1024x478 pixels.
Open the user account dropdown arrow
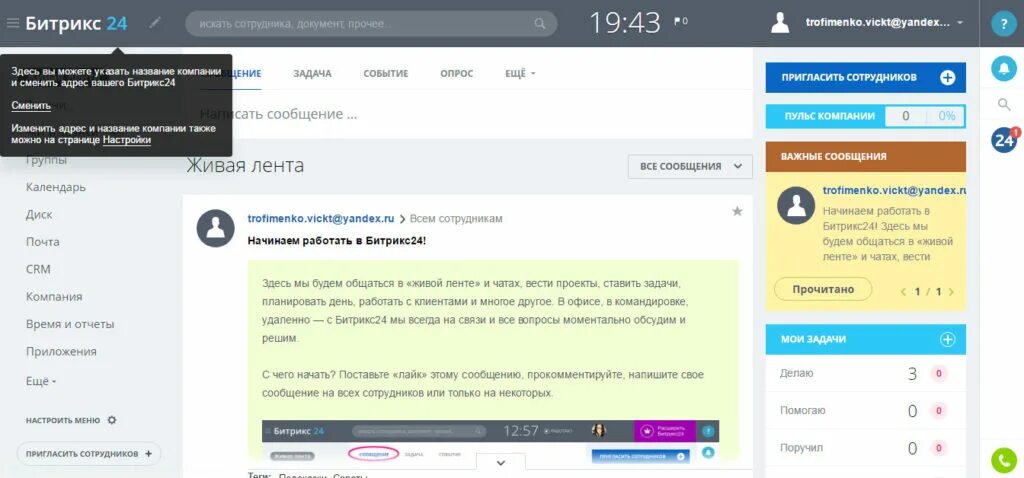coord(959,23)
